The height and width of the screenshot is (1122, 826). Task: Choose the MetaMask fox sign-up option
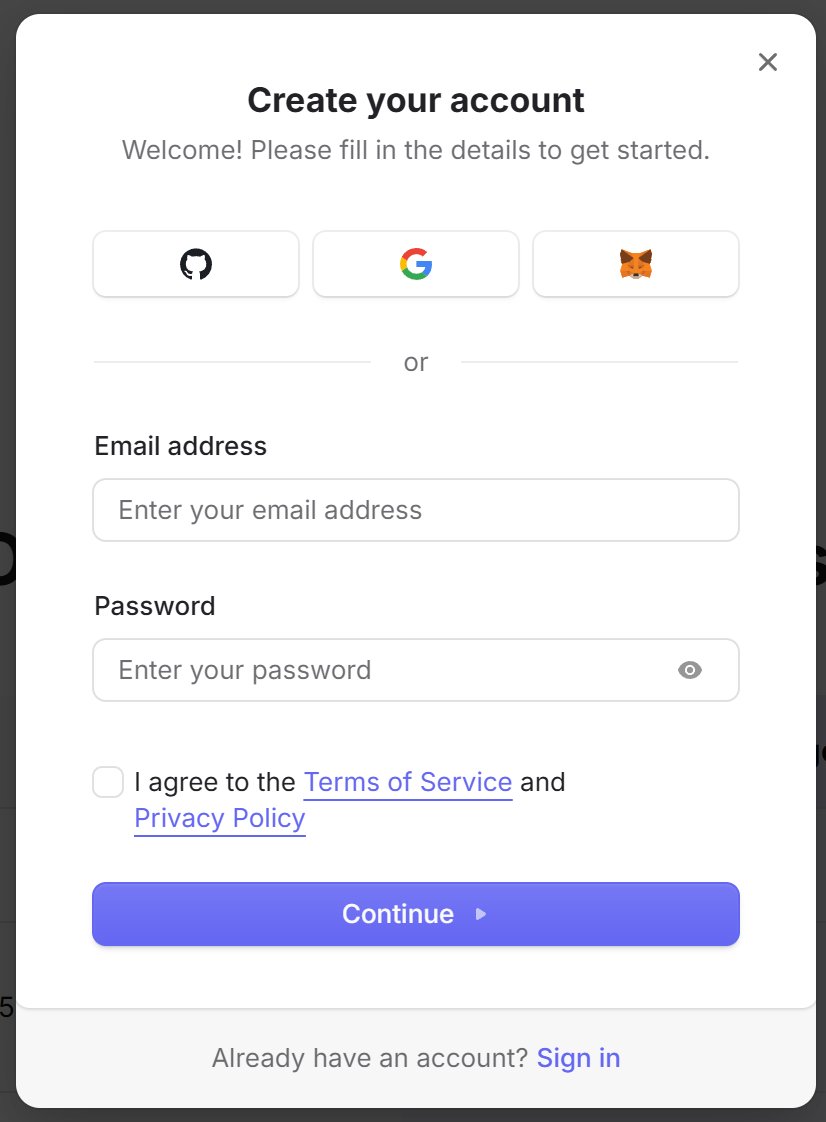coord(636,265)
